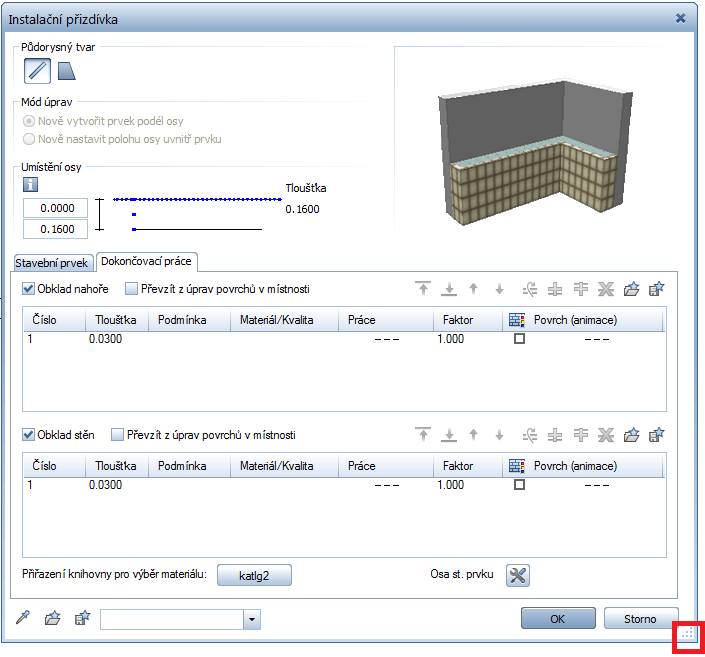Click the eyedropper icon at bottom left
This screenshot has width=705, height=657.
point(24,618)
